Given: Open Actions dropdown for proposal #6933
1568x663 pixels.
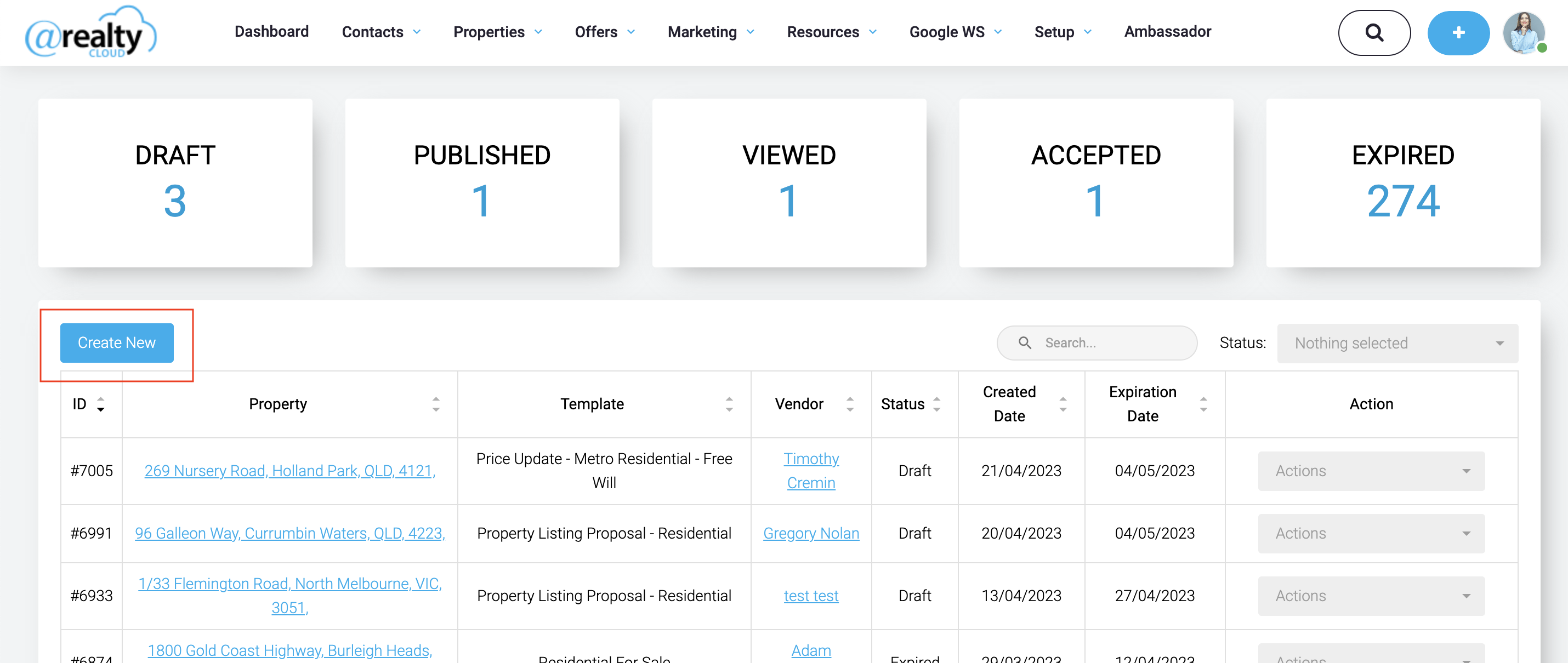Looking at the screenshot, I should 1371,596.
